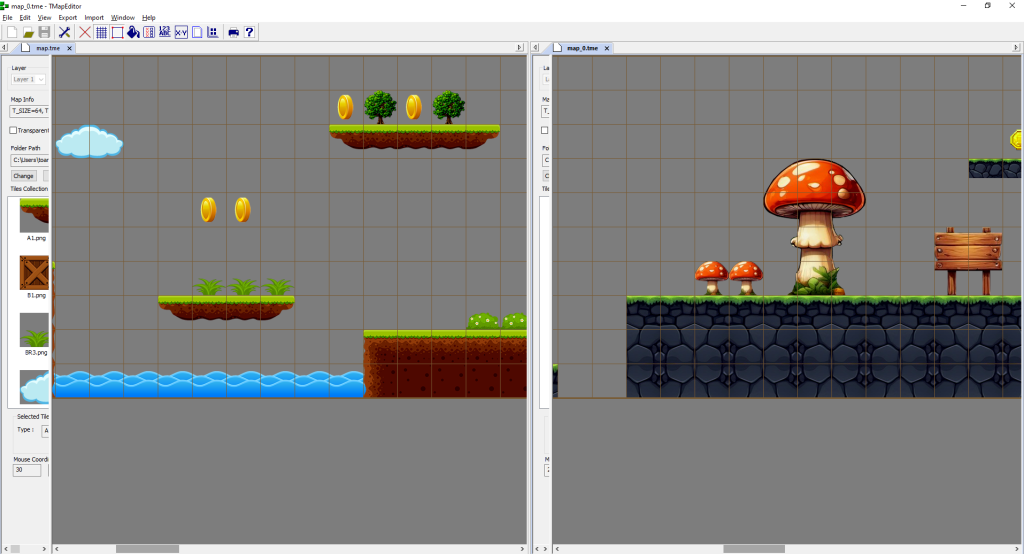Select the cloud tile thumbnail in Tiles Collection
1024x554 pixels.
(x=34, y=387)
